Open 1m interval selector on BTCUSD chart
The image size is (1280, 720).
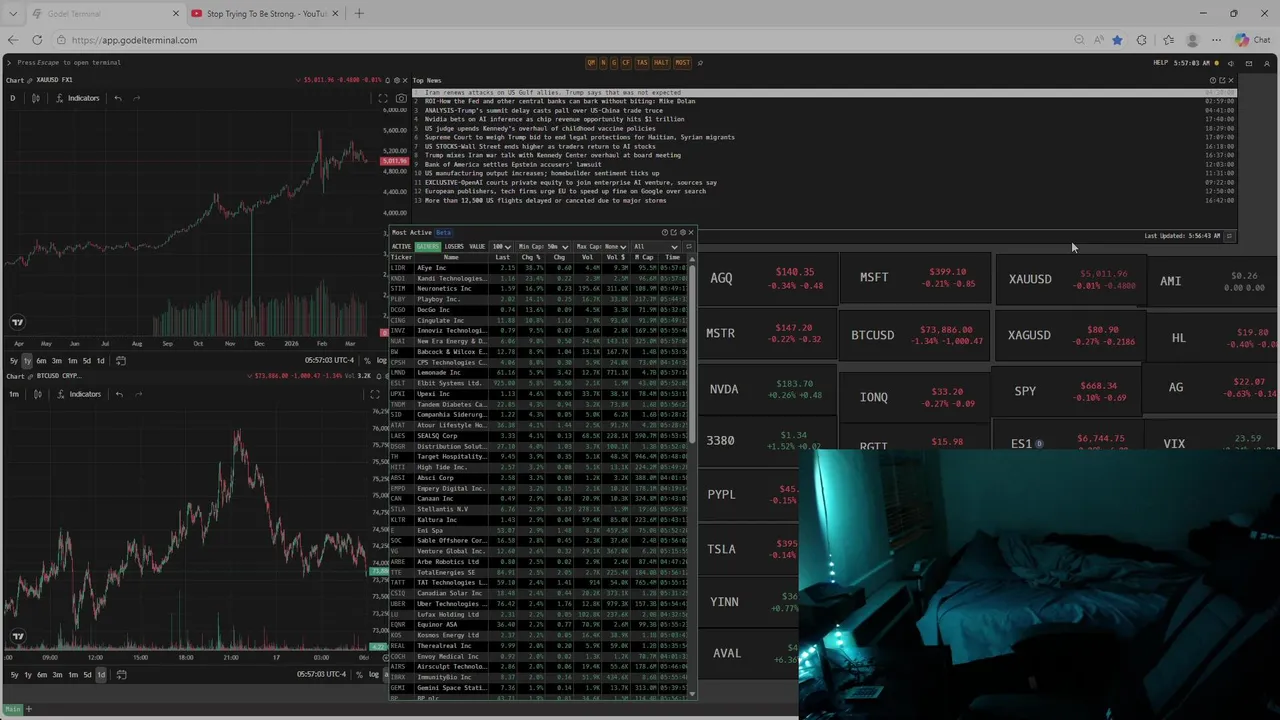pyautogui.click(x=14, y=394)
